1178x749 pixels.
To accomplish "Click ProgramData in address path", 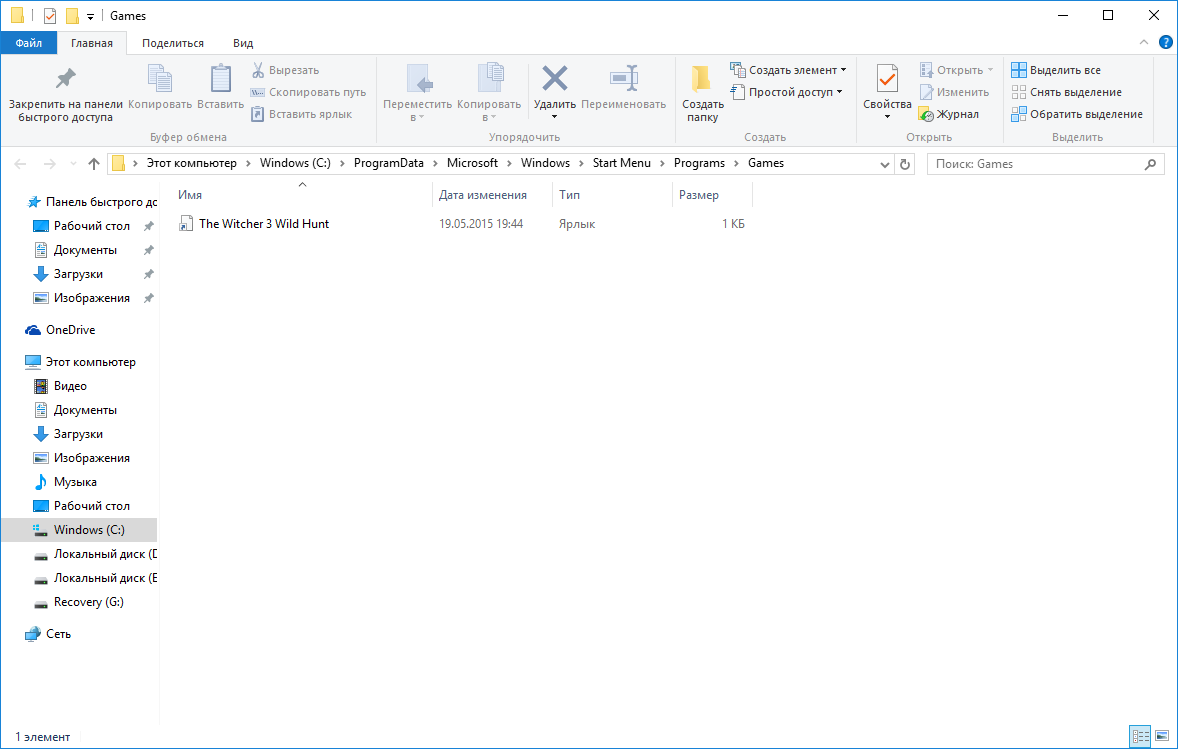I will (x=388, y=163).
